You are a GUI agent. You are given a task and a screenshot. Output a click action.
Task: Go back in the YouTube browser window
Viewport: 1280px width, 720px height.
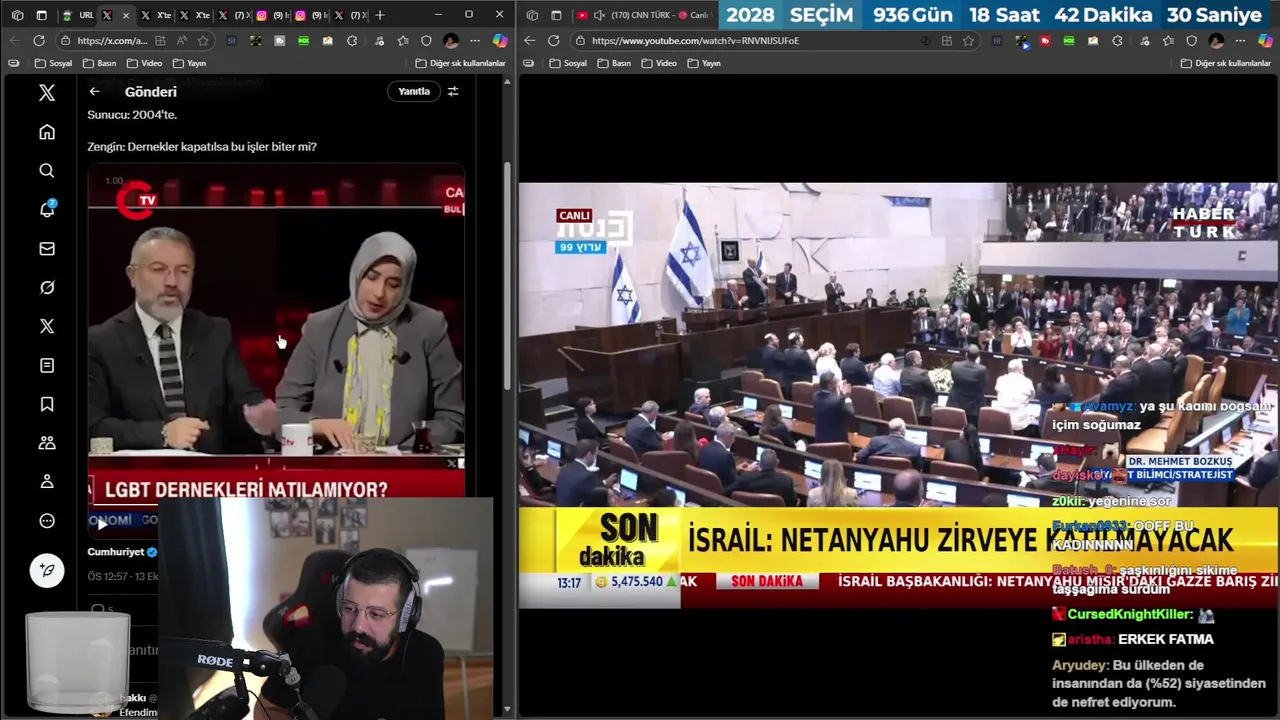pyautogui.click(x=529, y=41)
